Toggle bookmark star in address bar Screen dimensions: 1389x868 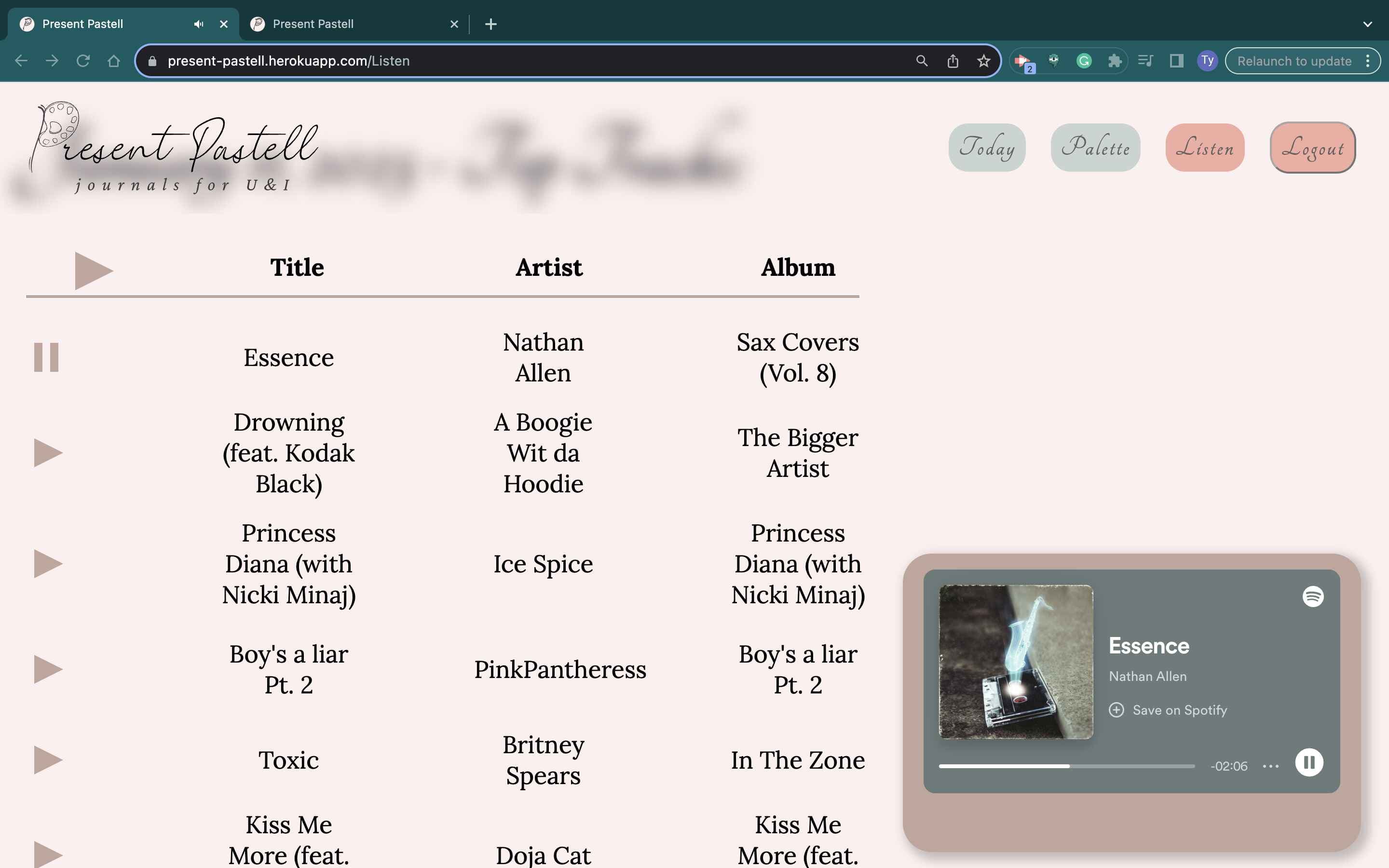(x=984, y=61)
